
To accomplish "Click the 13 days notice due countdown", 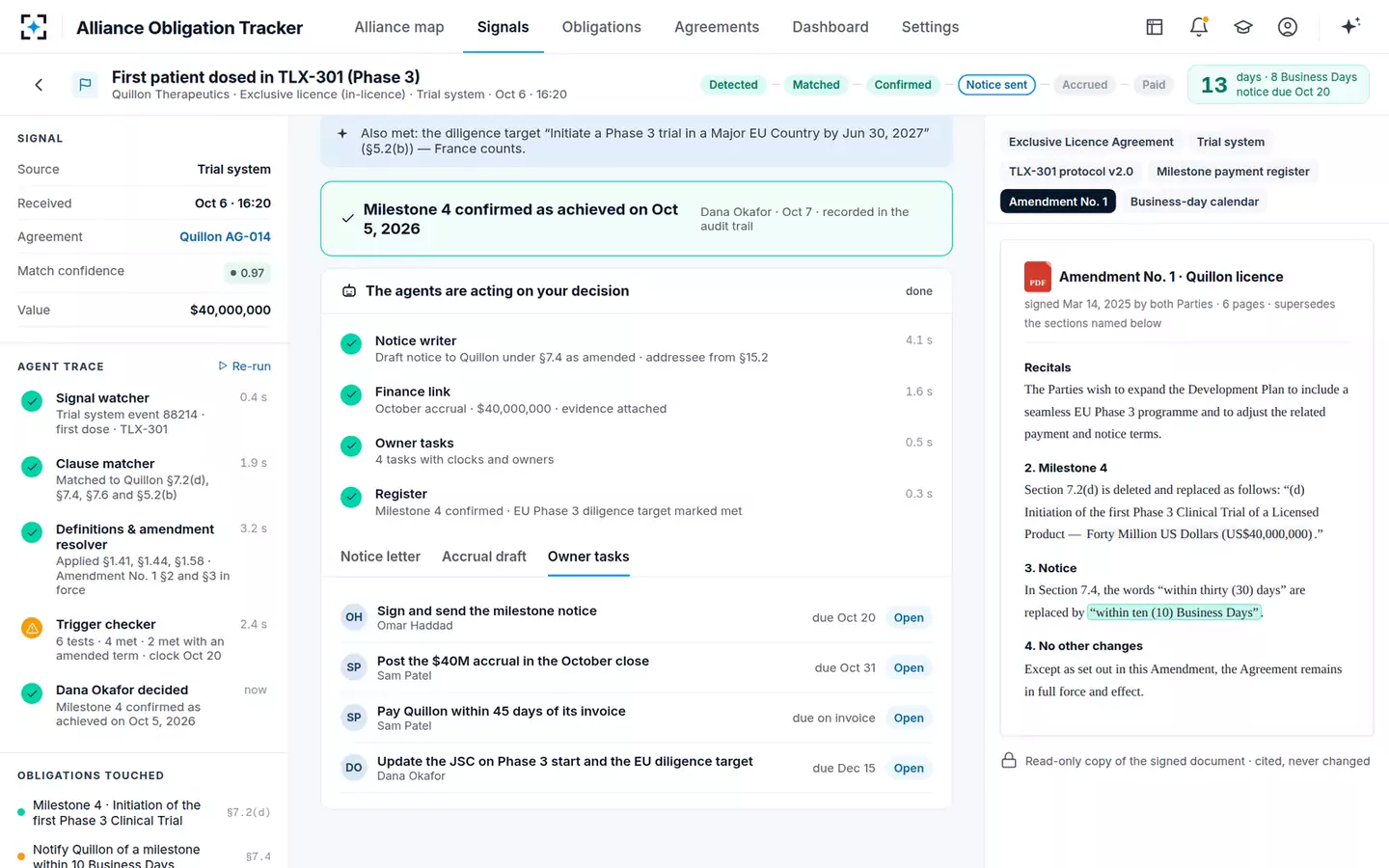I will (x=1278, y=85).
